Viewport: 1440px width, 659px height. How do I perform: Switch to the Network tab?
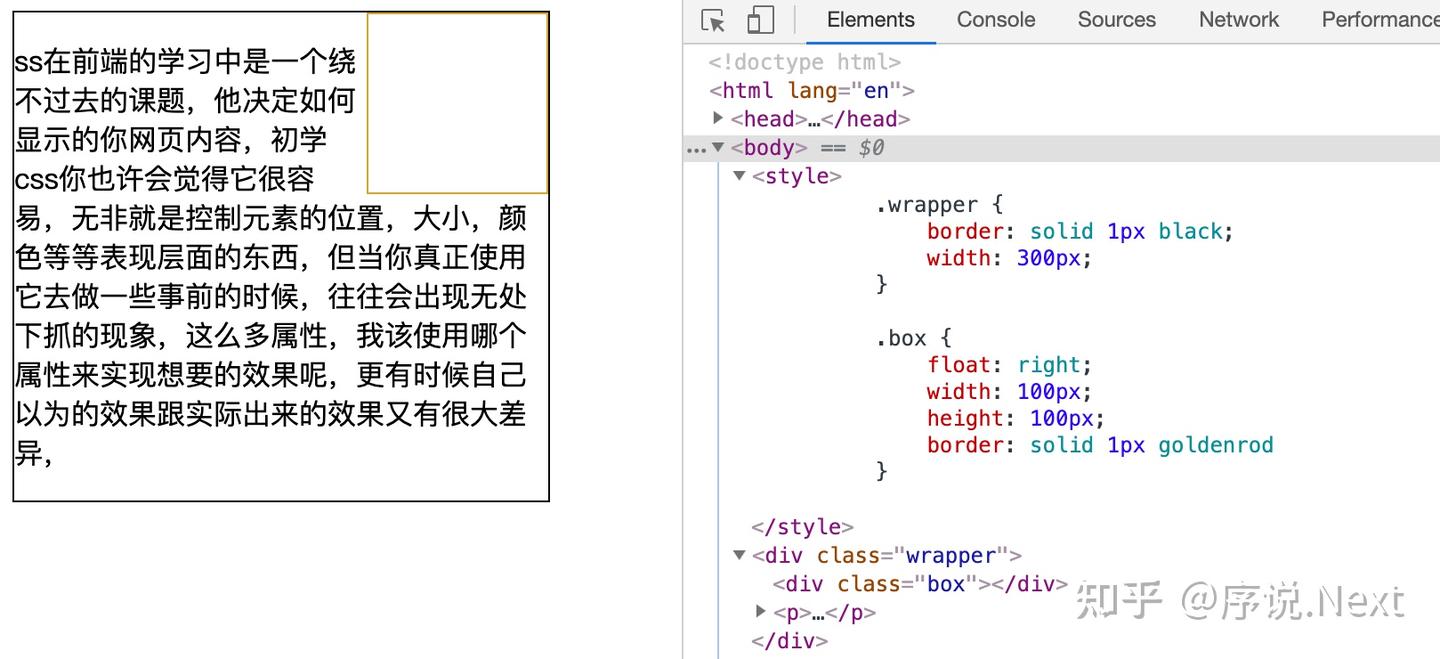coord(1238,19)
